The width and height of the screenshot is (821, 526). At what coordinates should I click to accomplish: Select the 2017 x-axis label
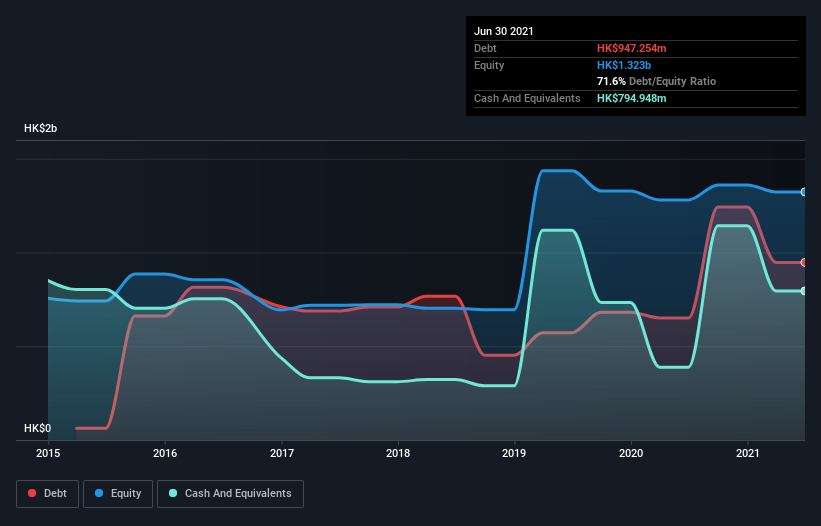(282, 453)
